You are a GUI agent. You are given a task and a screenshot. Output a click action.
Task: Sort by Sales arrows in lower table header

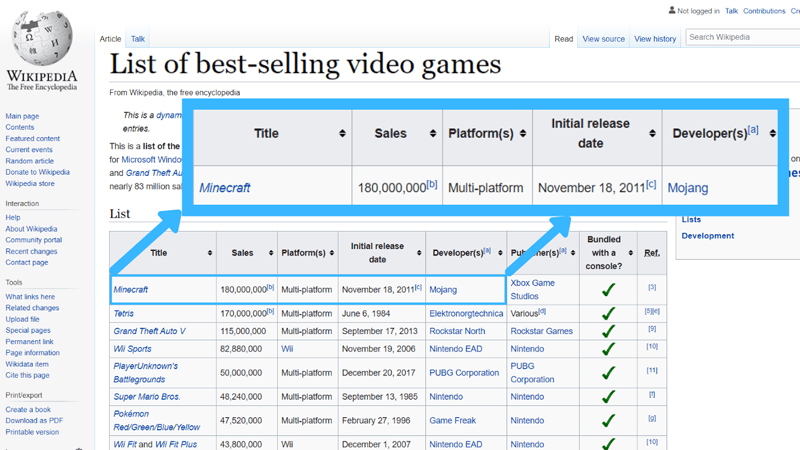coord(271,253)
